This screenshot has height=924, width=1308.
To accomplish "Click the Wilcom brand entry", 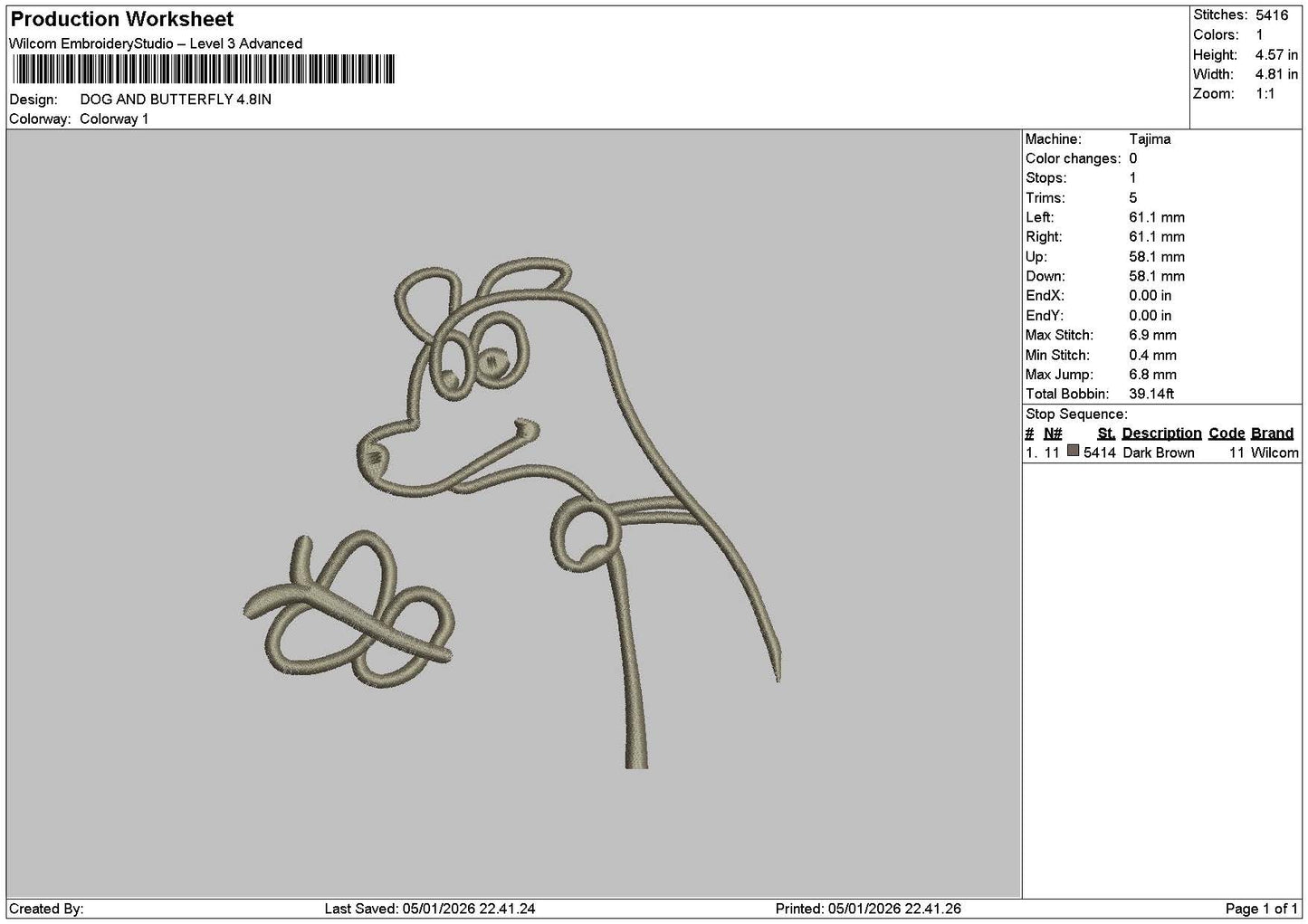I will [x=1275, y=453].
